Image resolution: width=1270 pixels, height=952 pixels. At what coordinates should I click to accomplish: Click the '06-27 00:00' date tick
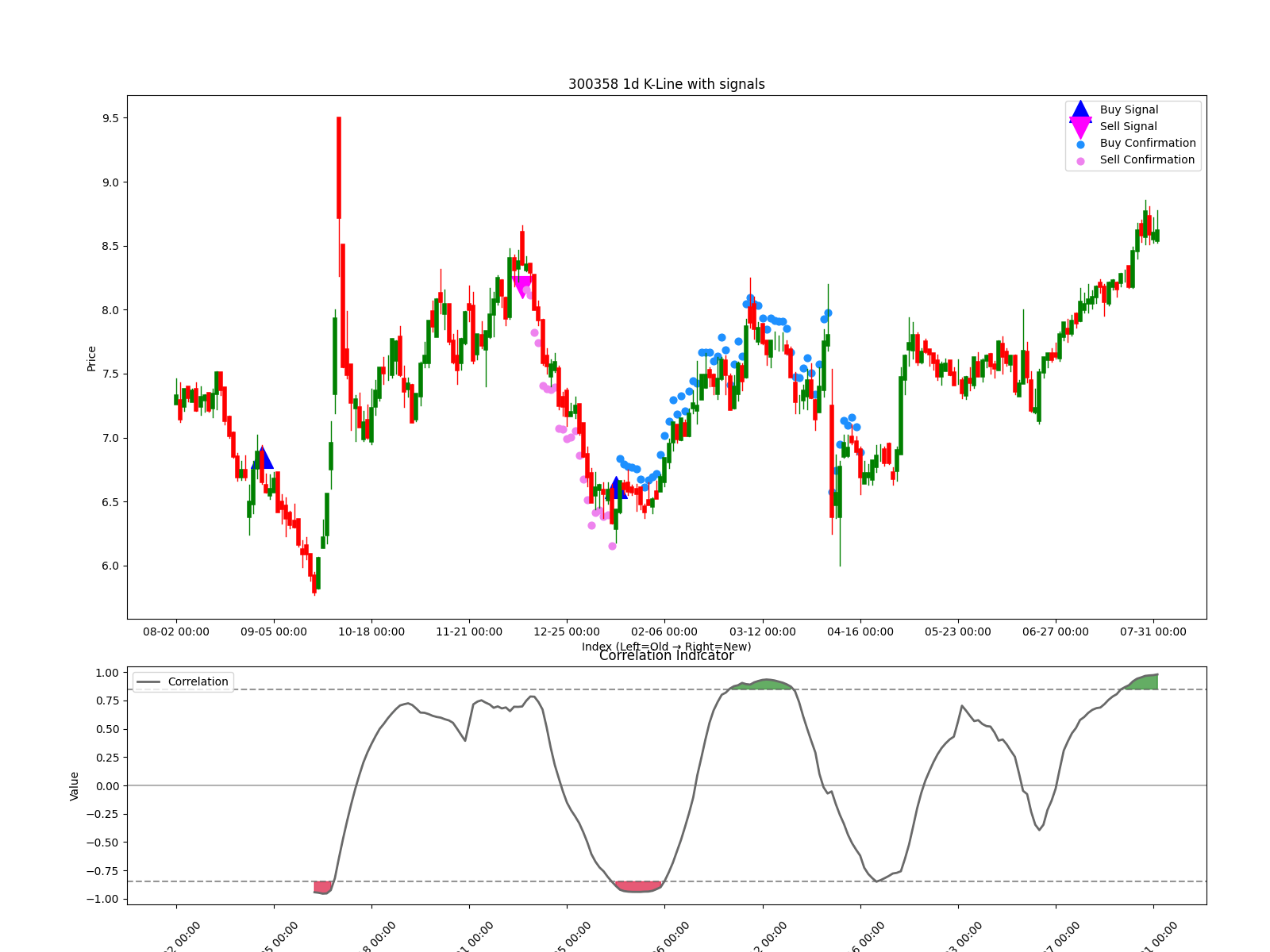(1056, 632)
